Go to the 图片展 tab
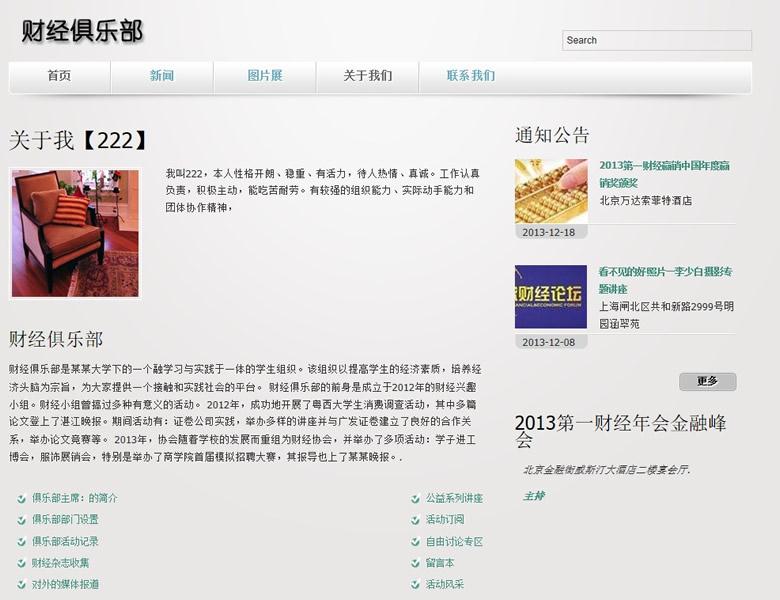780x600 pixels. click(x=265, y=76)
